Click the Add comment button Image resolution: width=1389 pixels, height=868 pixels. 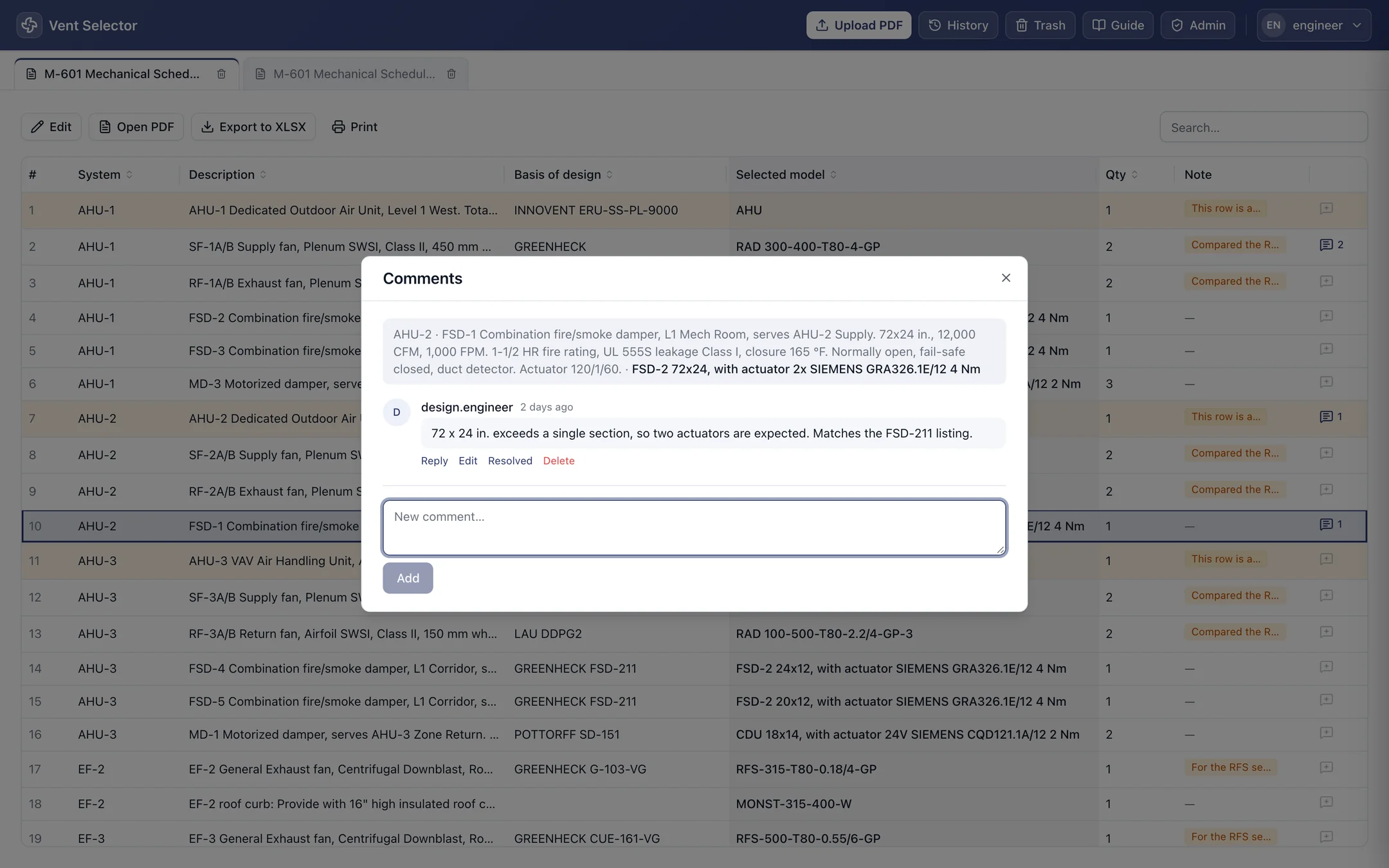click(408, 578)
